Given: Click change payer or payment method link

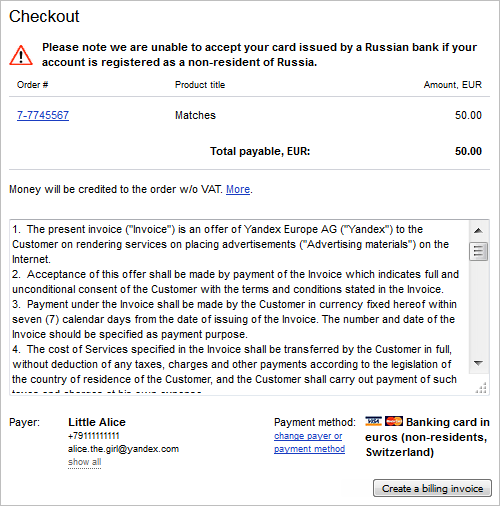Looking at the screenshot, I should [309, 442].
